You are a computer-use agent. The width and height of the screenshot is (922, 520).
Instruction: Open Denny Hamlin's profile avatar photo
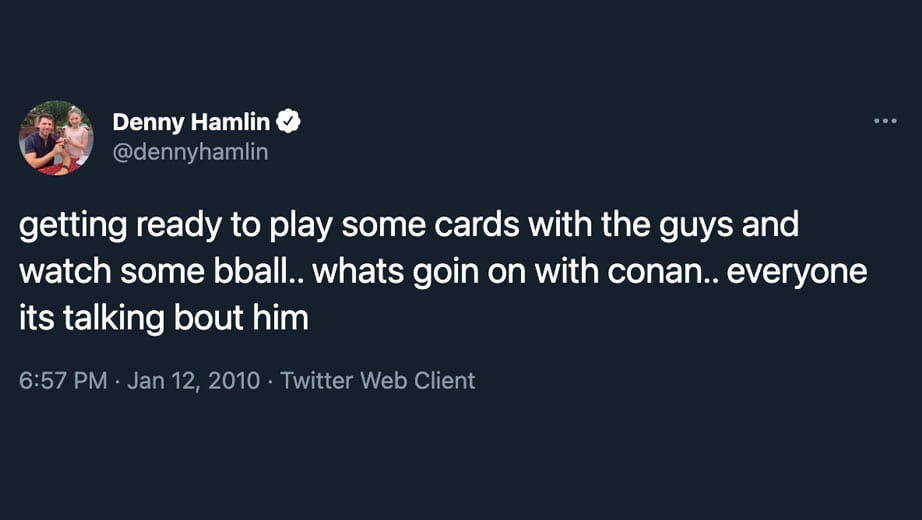(56, 138)
